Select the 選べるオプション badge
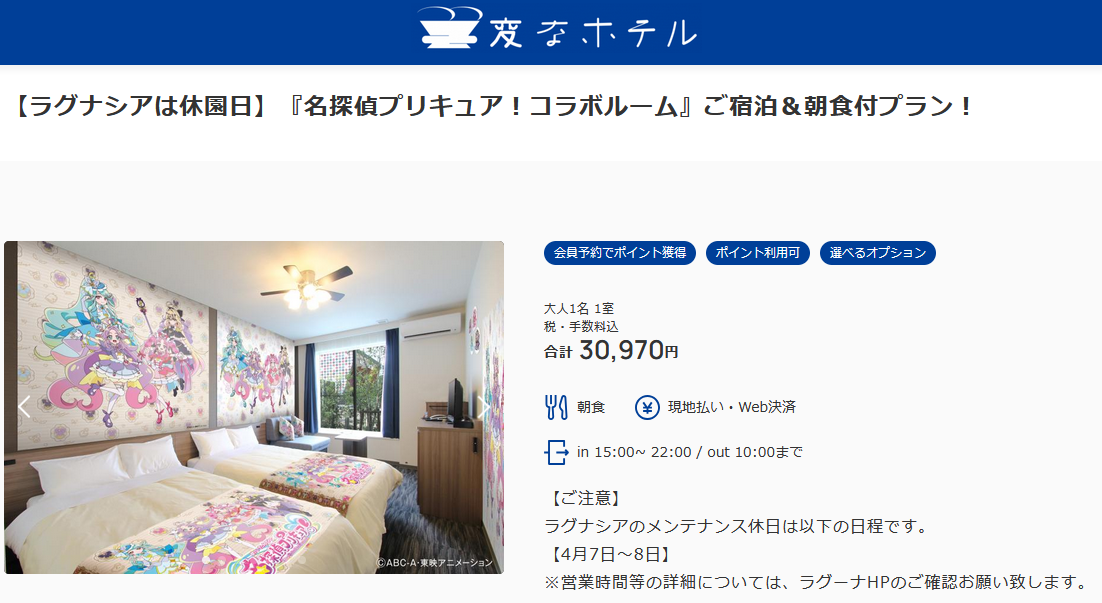 pos(877,253)
